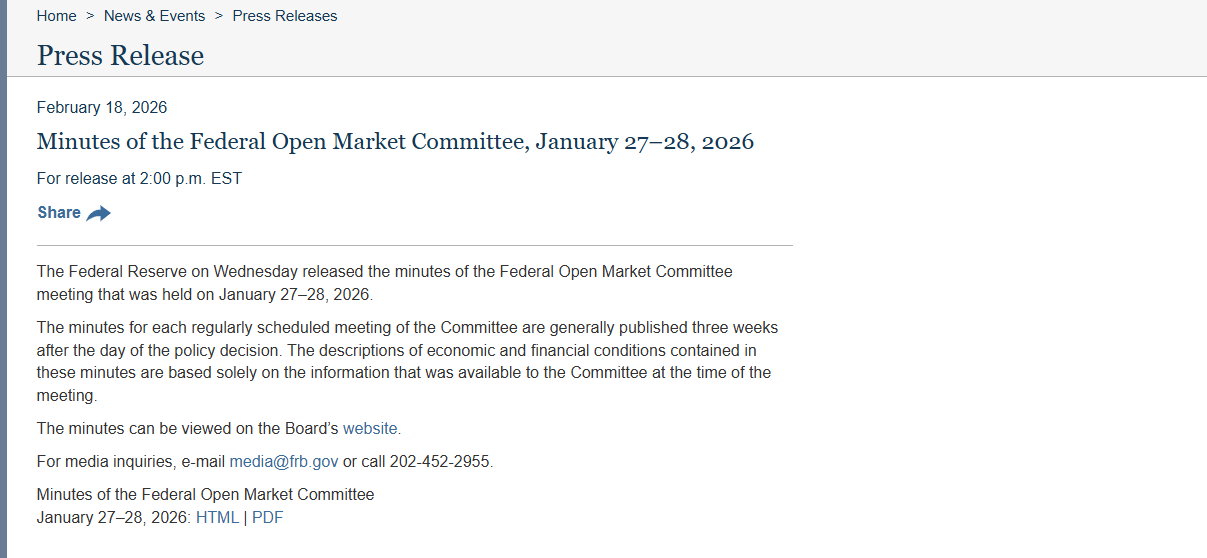Click the media@frb.gov email link

tap(284, 461)
